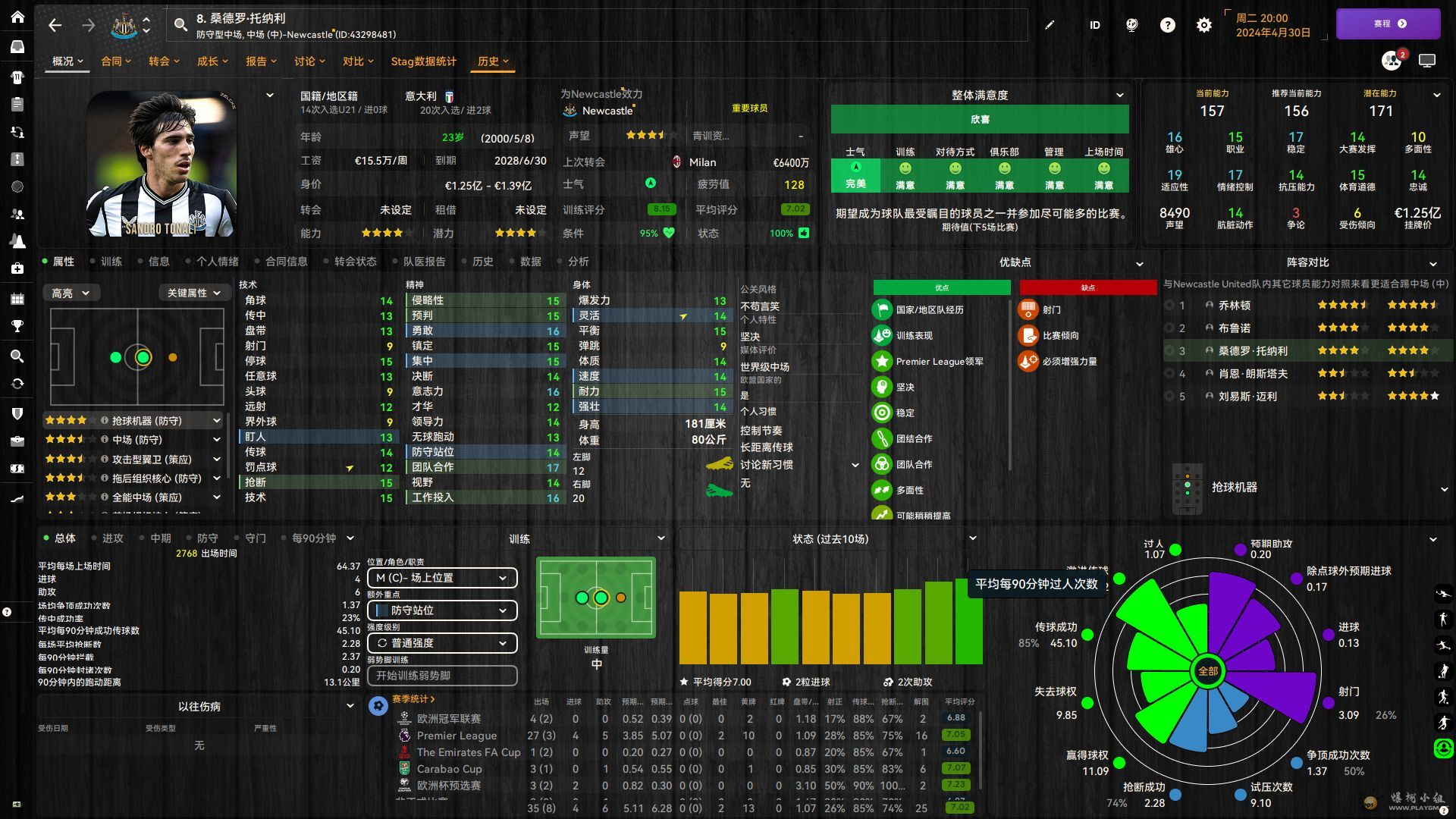Click the trophy icon in the sidebar
The image size is (1456, 819).
(x=17, y=326)
